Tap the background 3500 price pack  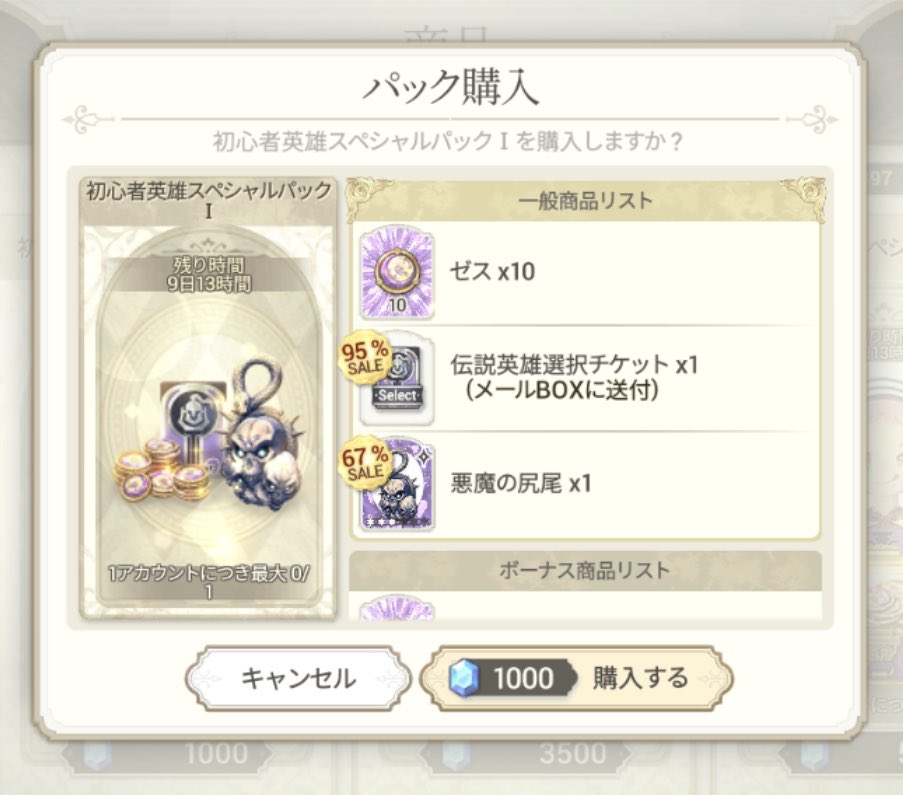(573, 755)
